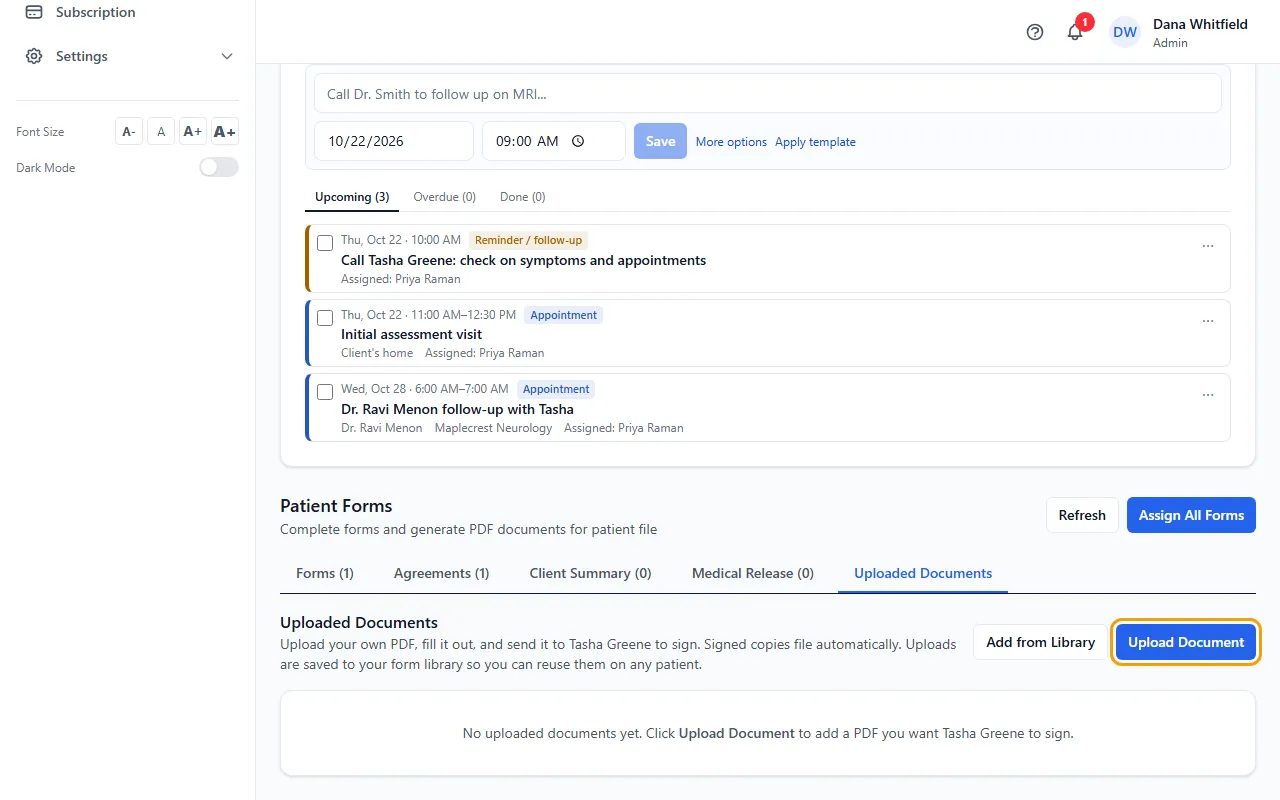This screenshot has height=800, width=1280.
Task: Open the time picker clock icon
Action: (578, 141)
